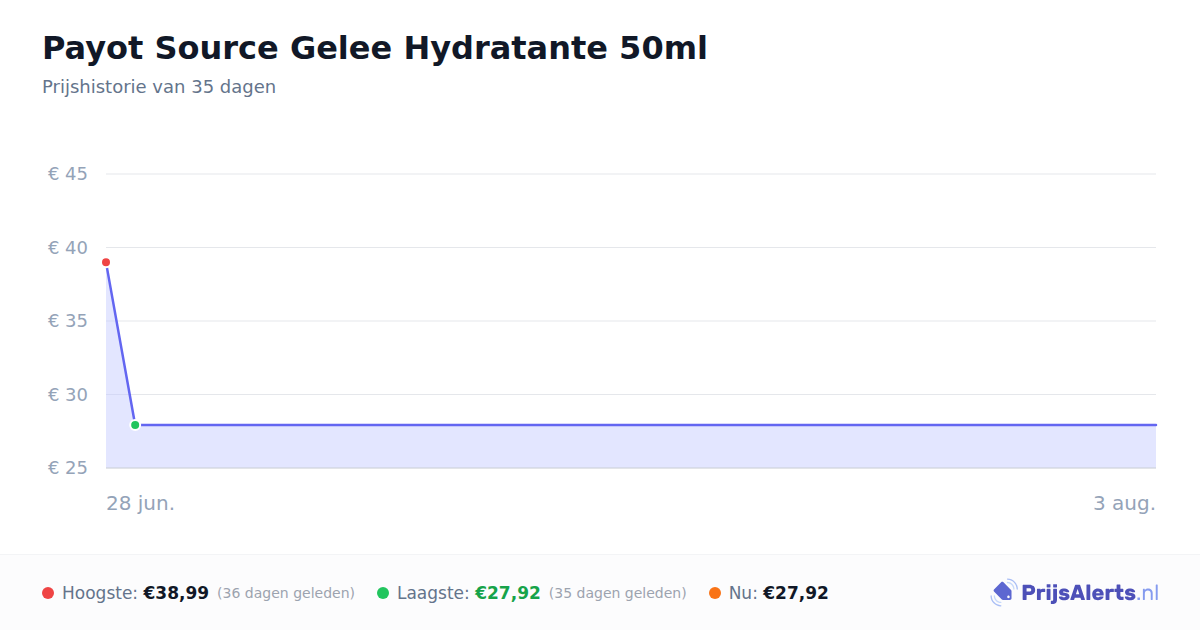Screen dimensions: 1200x630
Task: Click the Prijshistorie van 35 dagen subtitle
Action: pyautogui.click(x=159, y=87)
